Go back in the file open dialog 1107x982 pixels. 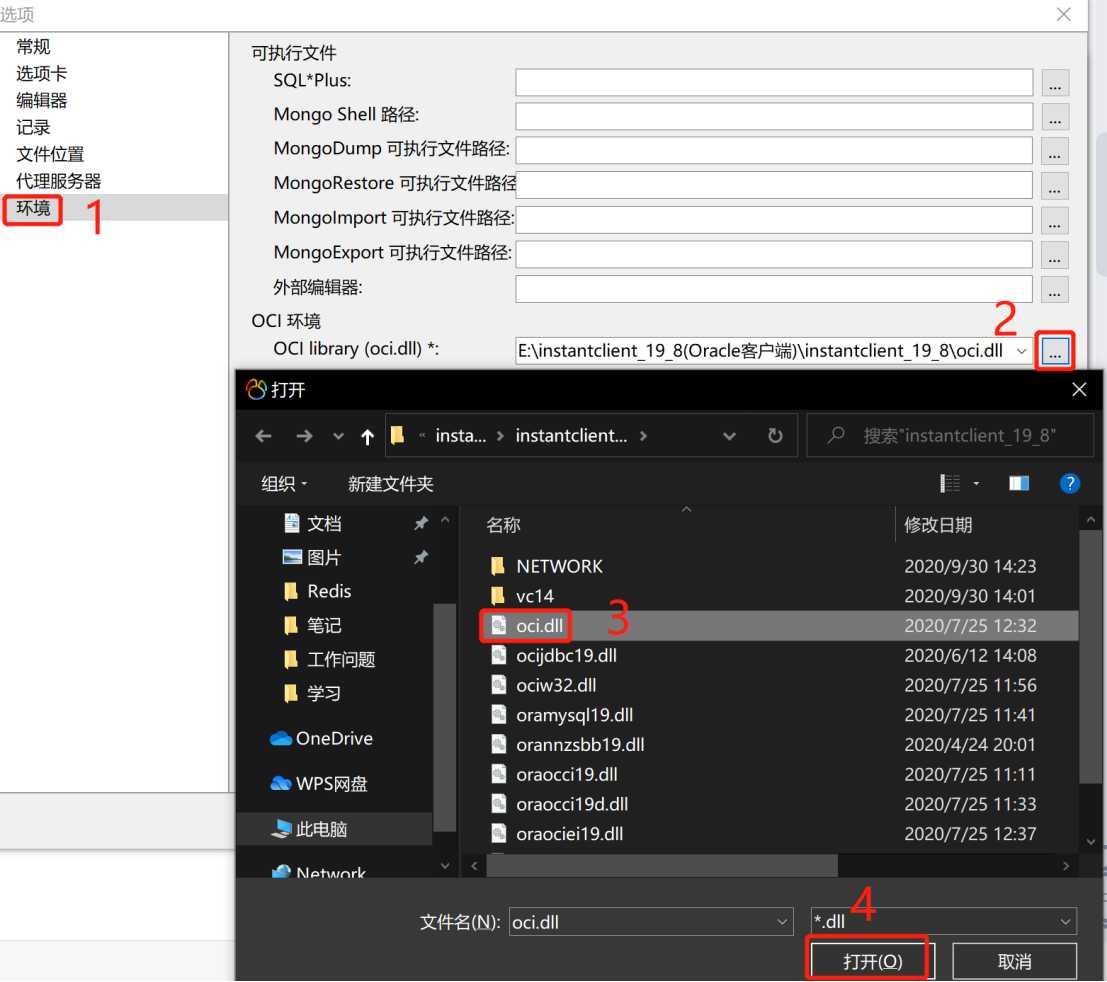(263, 436)
